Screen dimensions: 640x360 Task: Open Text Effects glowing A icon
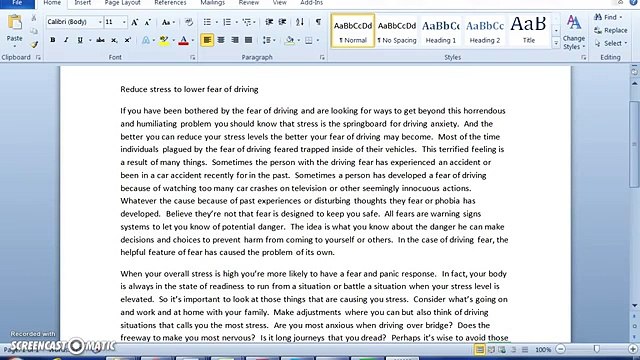(146, 40)
